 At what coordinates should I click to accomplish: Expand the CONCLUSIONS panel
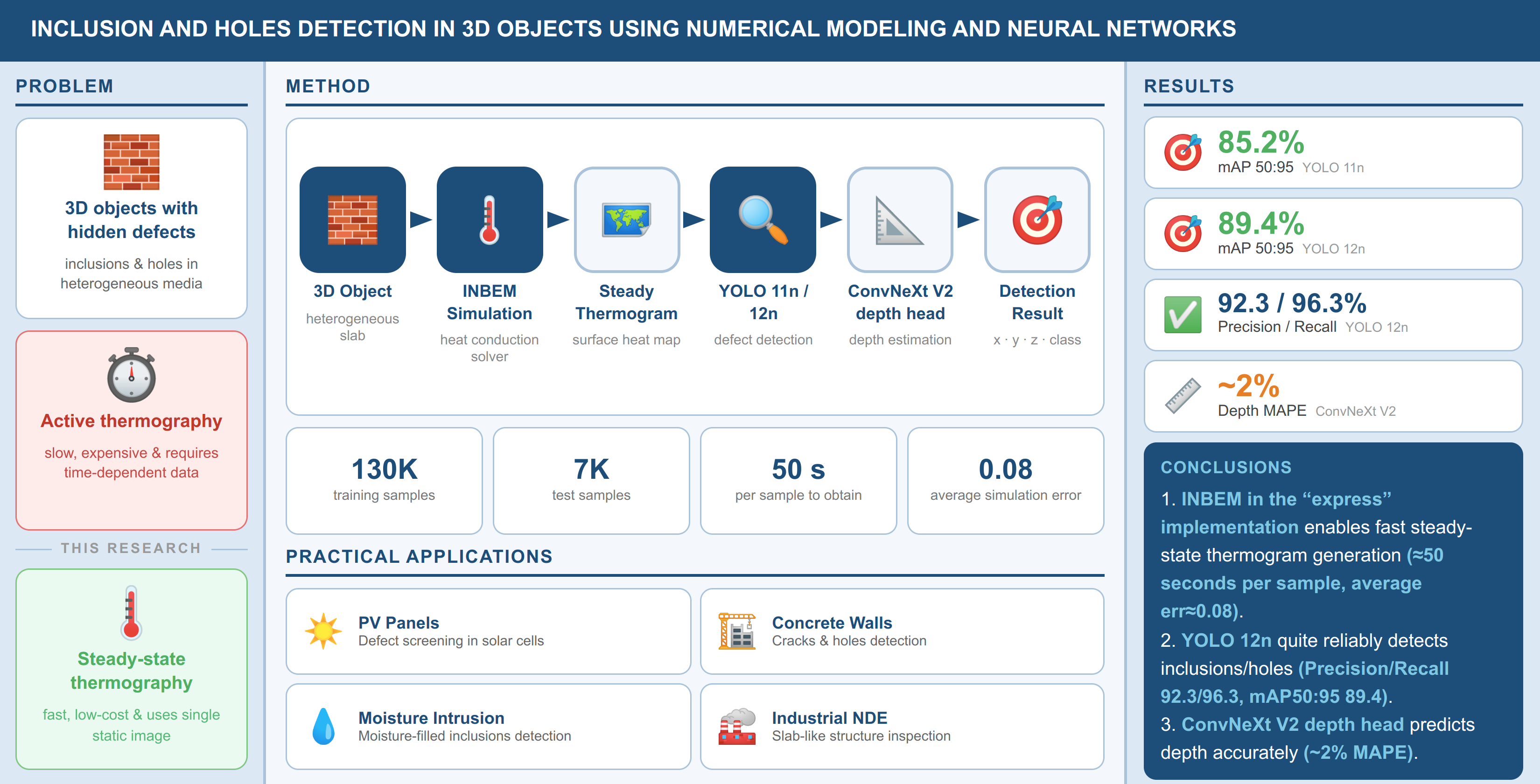[1225, 467]
